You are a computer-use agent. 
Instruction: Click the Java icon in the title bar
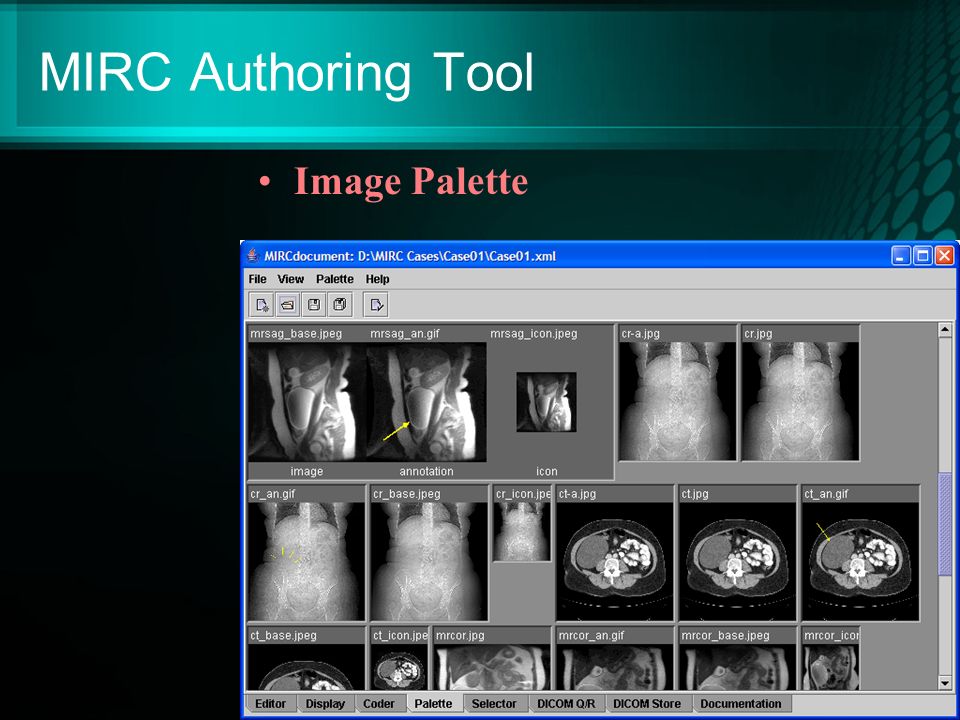coord(253,255)
